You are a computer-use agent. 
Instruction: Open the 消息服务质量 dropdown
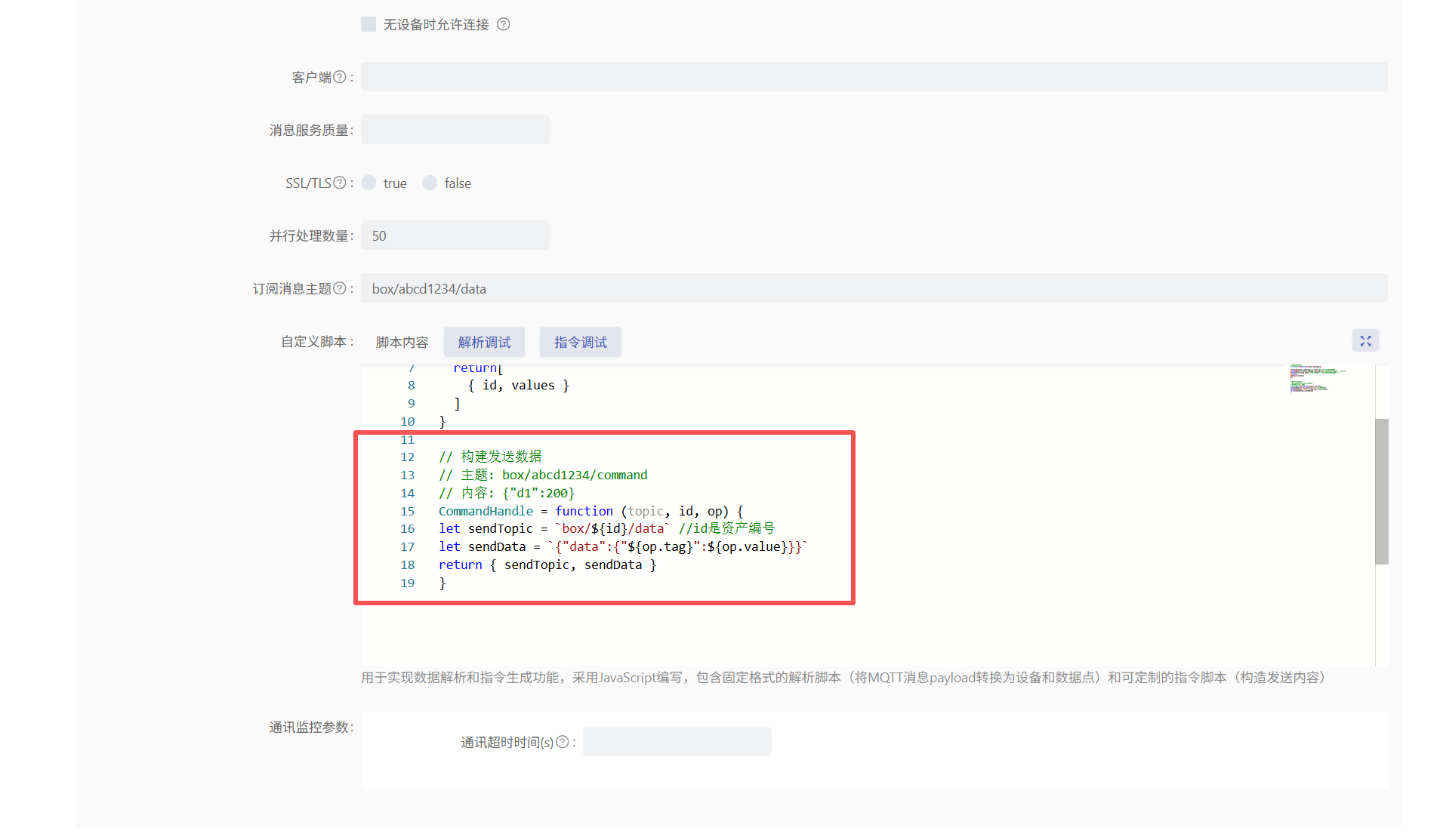pos(455,130)
